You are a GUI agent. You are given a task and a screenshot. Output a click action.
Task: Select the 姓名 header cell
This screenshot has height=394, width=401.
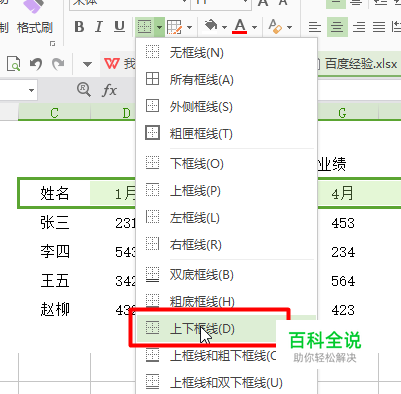click(54, 193)
